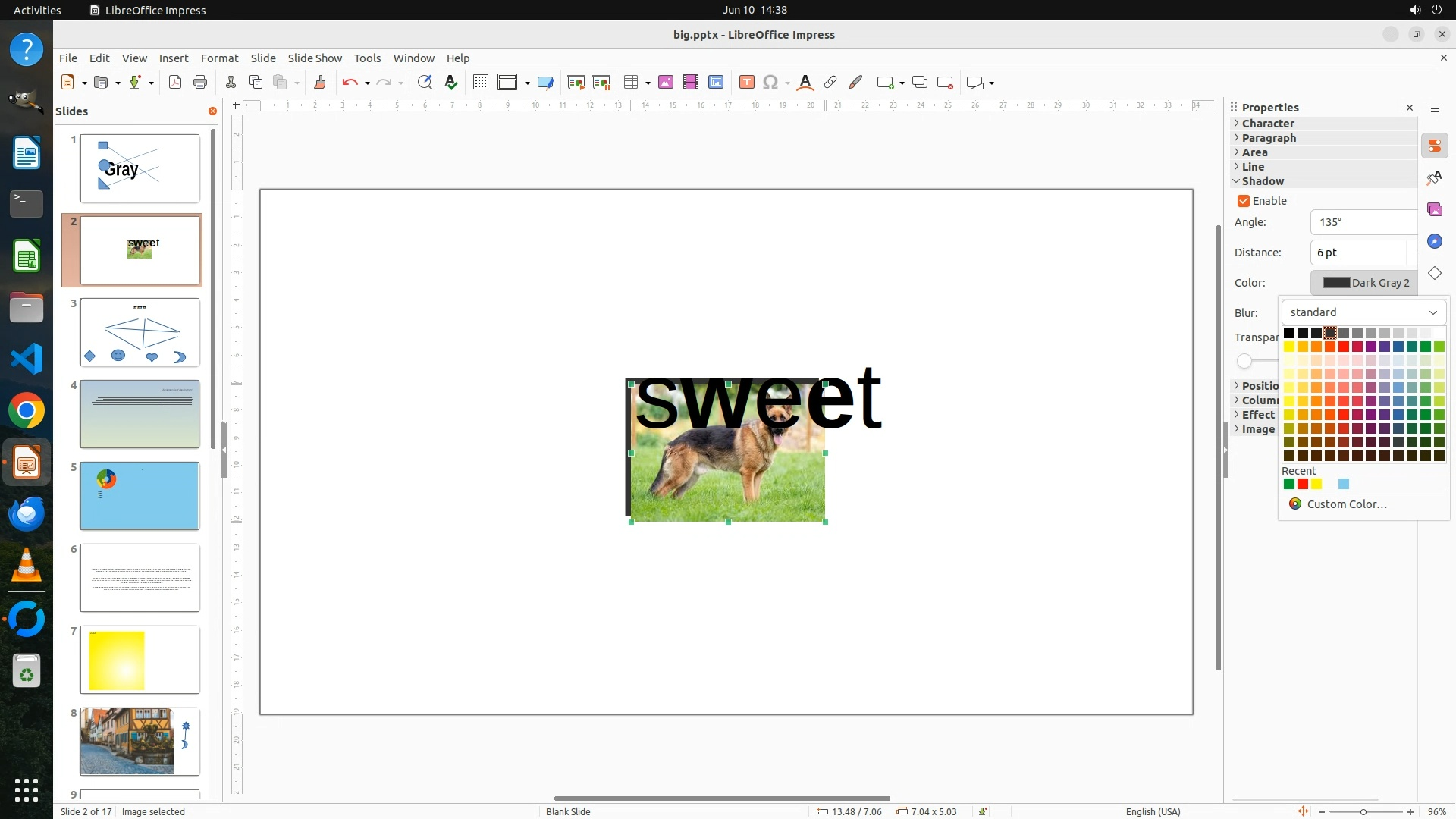
Task: Open the Slide Show menu
Action: click(x=315, y=58)
